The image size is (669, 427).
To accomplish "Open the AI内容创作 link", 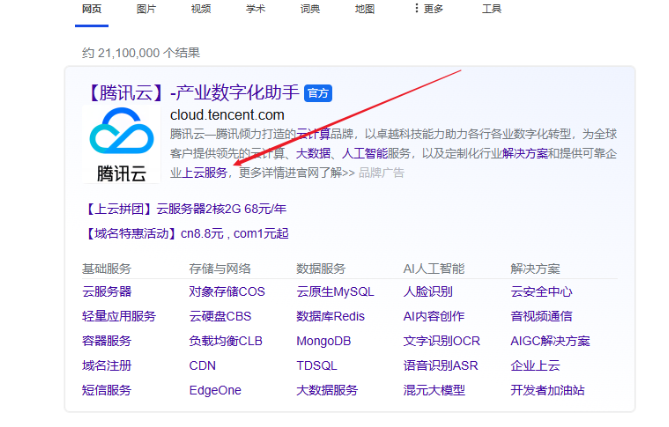I will tap(434, 317).
